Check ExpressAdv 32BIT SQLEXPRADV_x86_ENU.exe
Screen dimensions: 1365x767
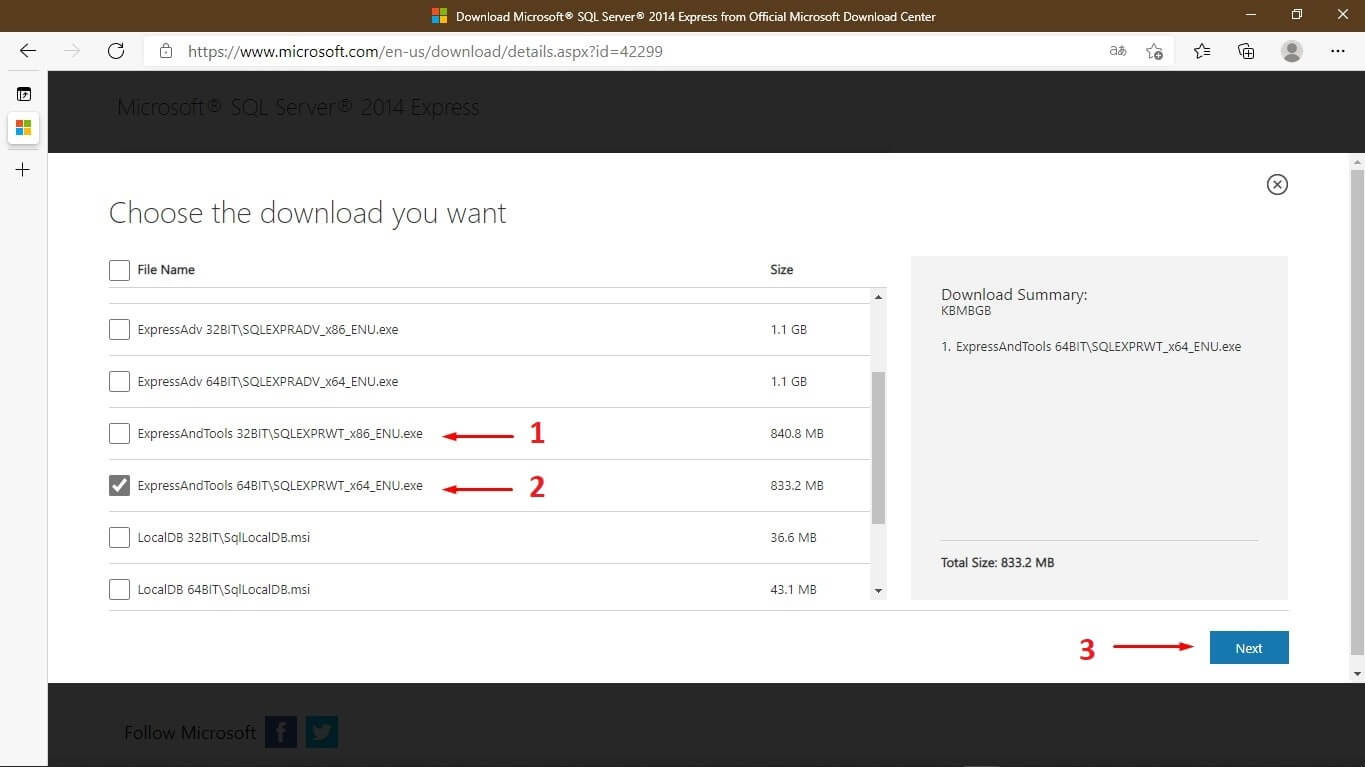119,329
